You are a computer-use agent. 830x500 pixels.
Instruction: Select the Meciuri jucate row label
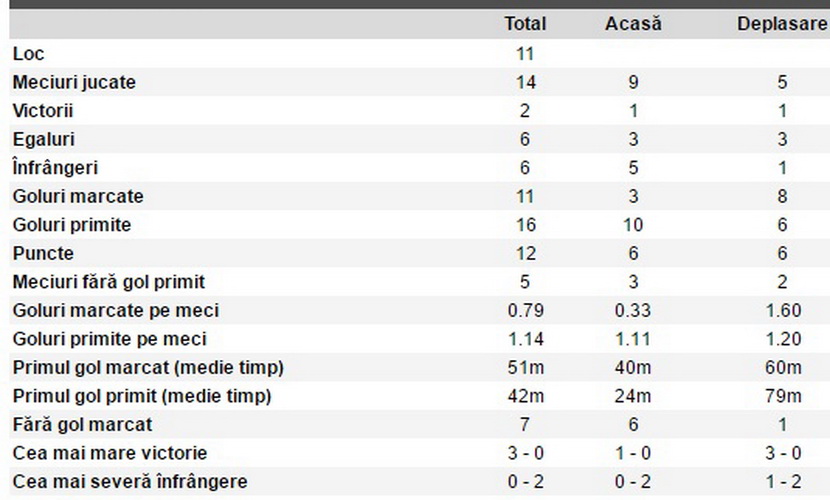coord(74,82)
